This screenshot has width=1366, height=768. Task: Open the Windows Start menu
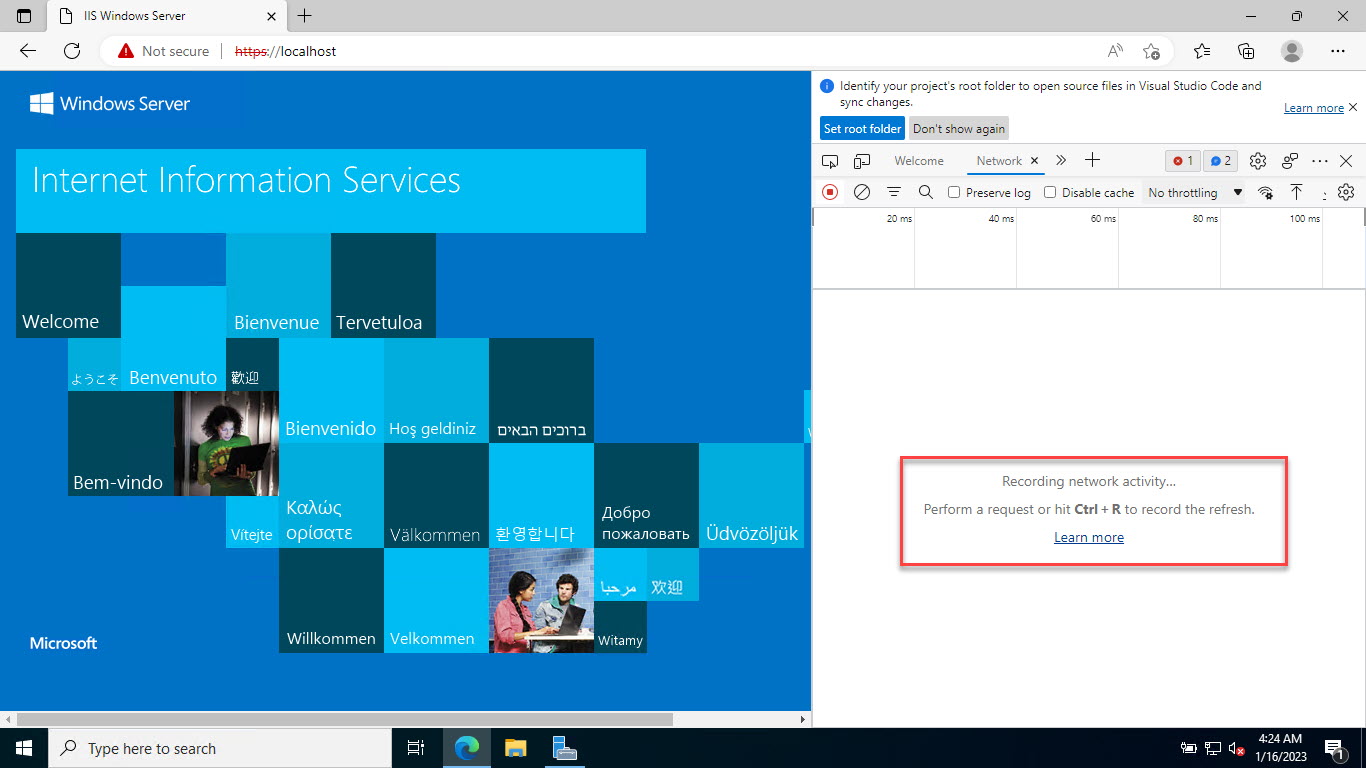24,748
